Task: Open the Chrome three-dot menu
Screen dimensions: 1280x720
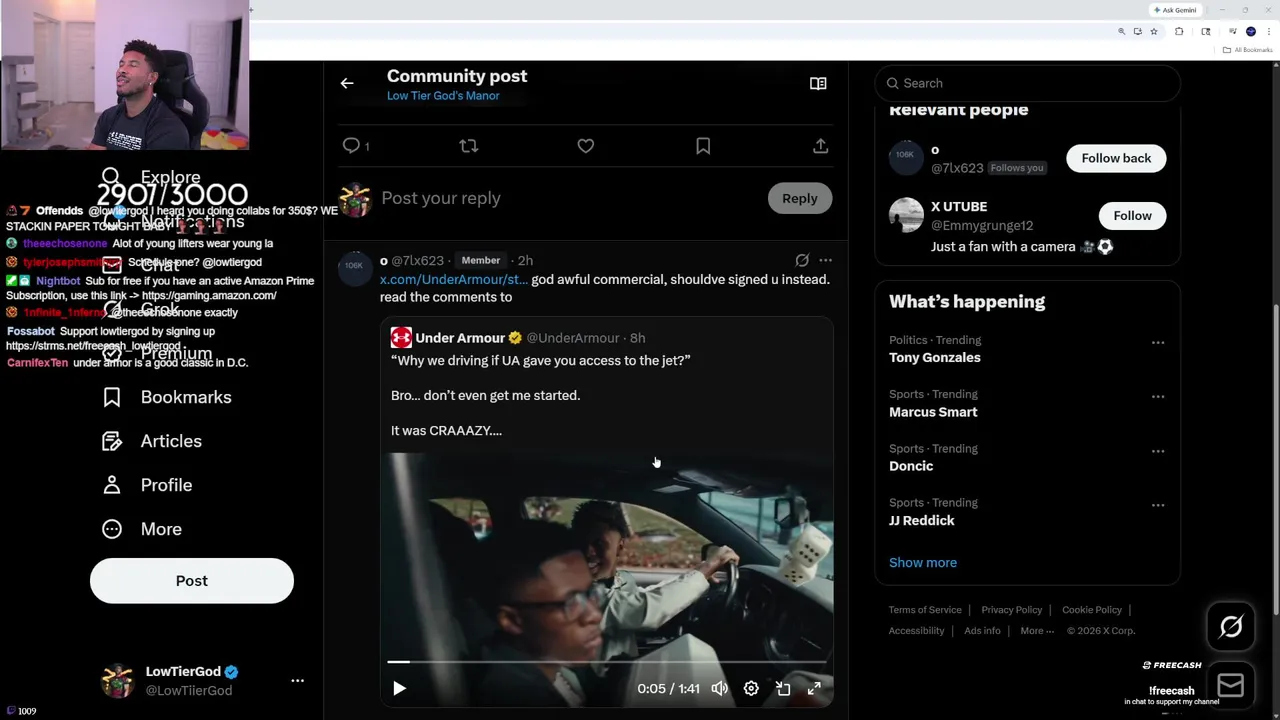Action: (1269, 32)
